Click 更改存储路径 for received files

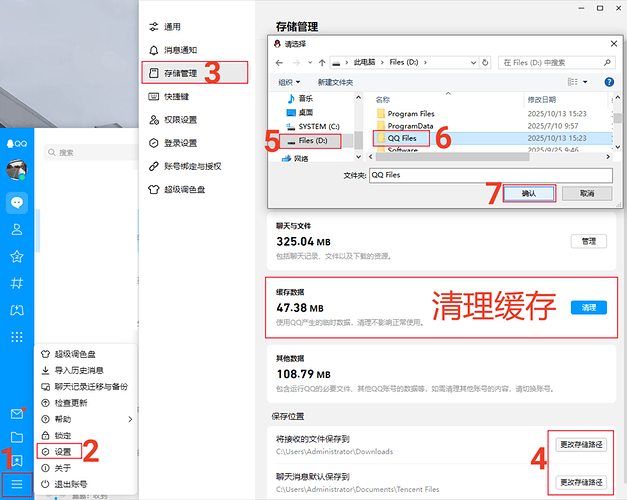click(x=581, y=444)
